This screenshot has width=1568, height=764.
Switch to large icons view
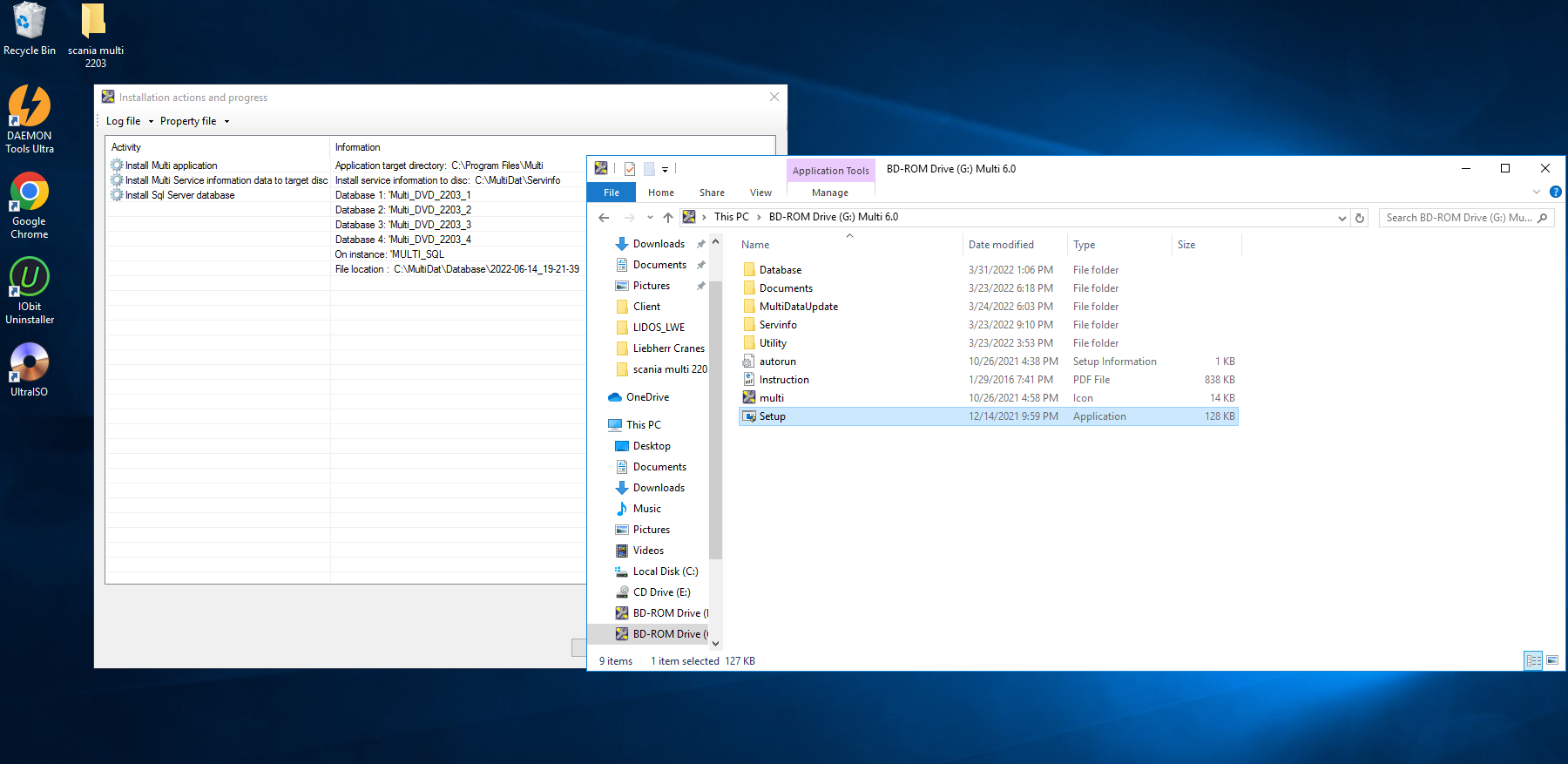pos(1552,660)
